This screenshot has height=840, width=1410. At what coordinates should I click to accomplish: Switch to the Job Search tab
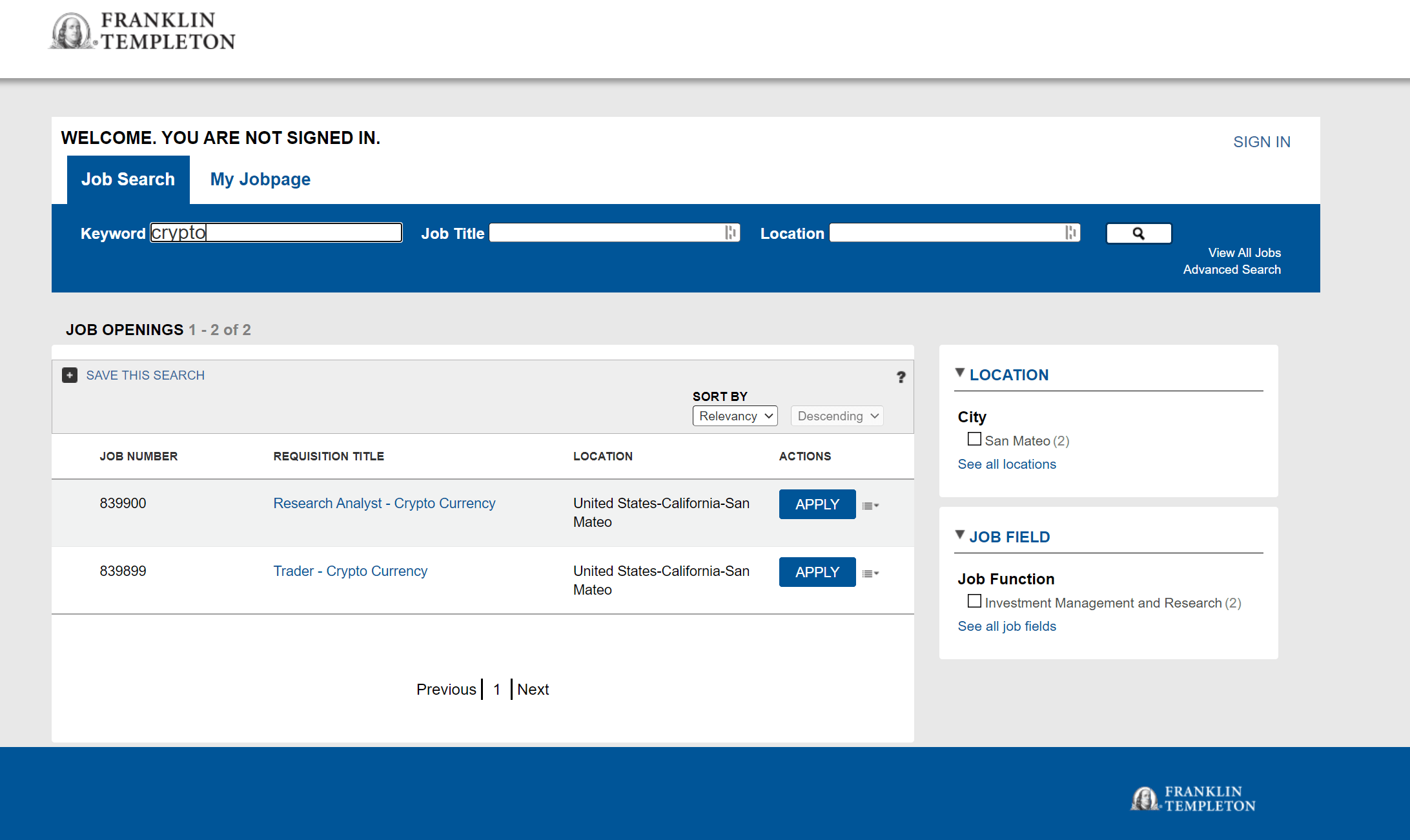click(128, 179)
